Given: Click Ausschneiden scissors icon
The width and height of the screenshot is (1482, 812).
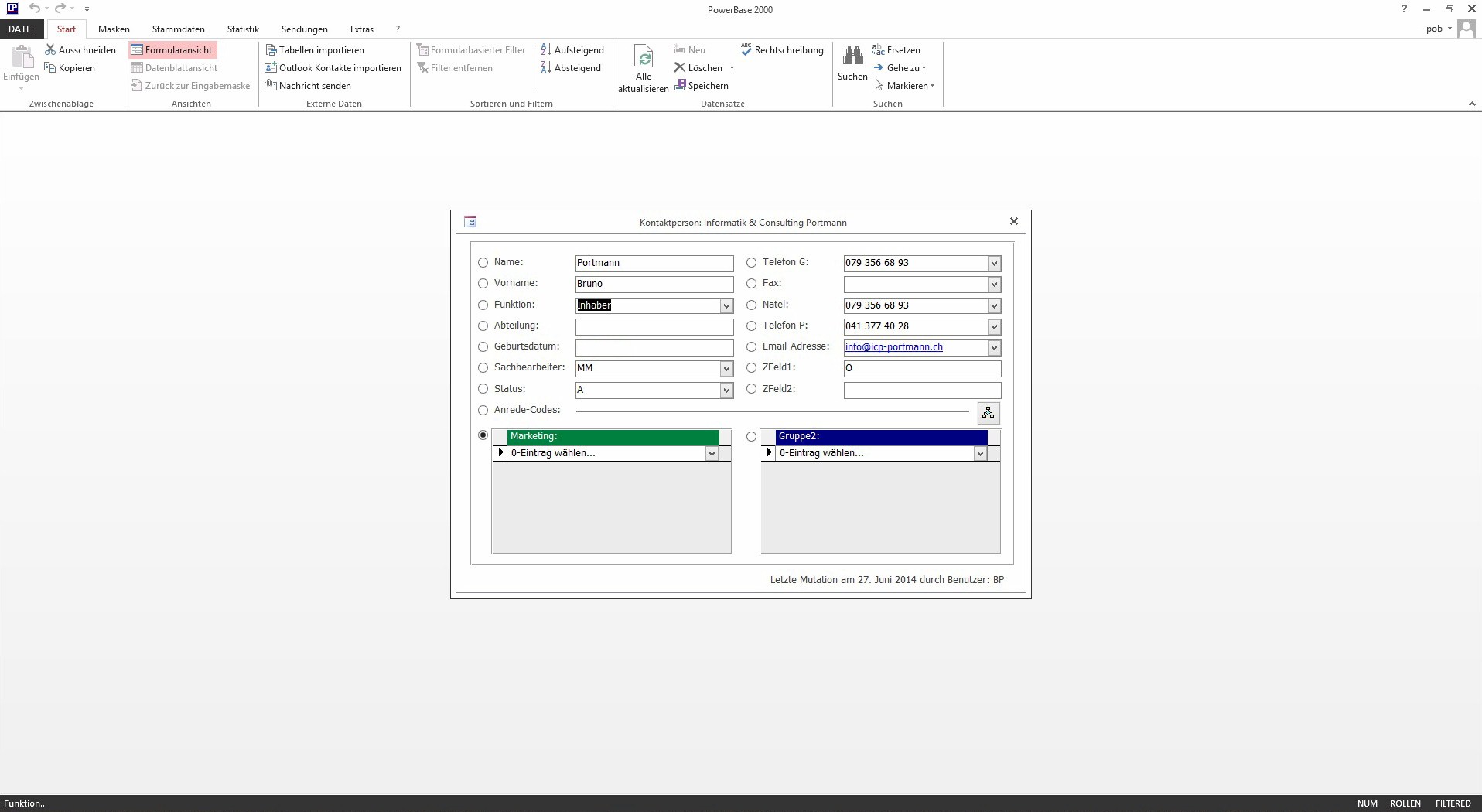Looking at the screenshot, I should [50, 49].
